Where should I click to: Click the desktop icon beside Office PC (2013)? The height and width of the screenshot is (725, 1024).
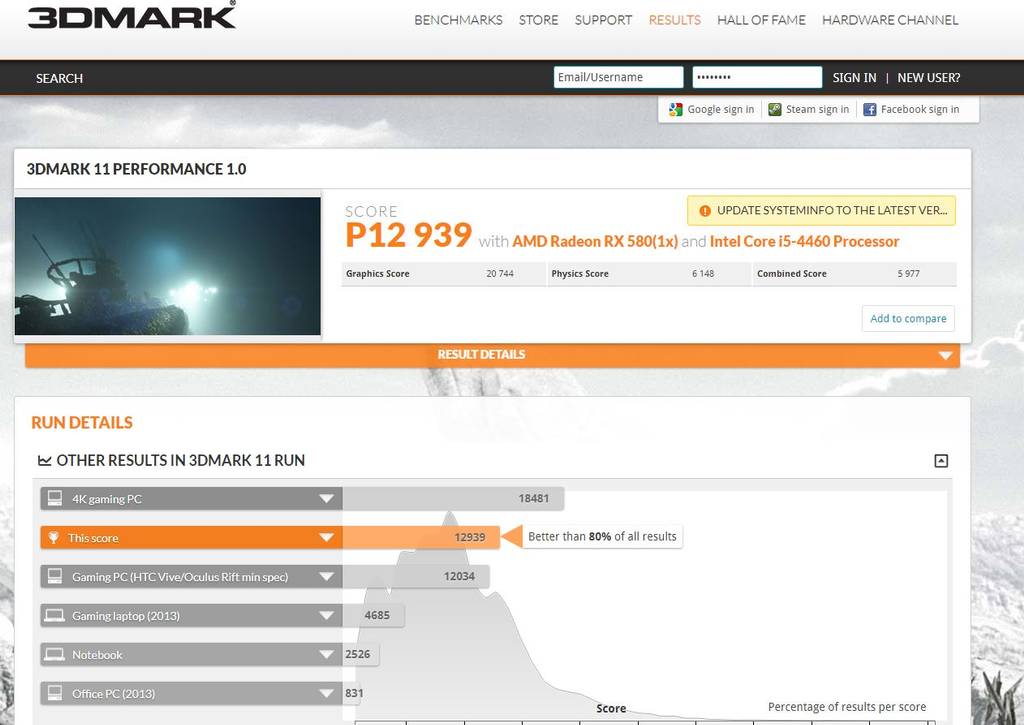click(x=55, y=693)
